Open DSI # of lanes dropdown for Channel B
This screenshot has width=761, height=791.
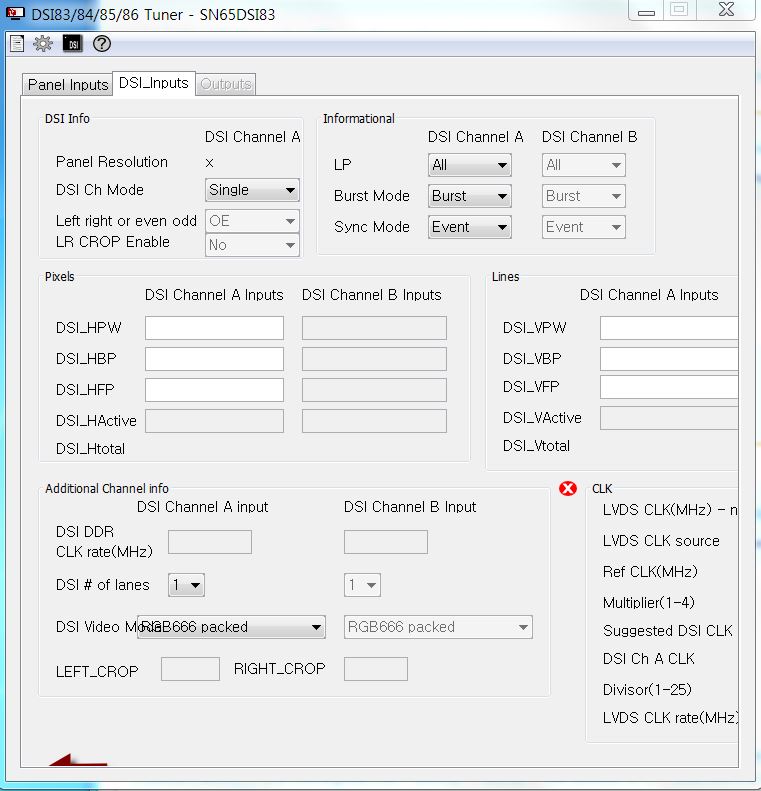tap(362, 585)
